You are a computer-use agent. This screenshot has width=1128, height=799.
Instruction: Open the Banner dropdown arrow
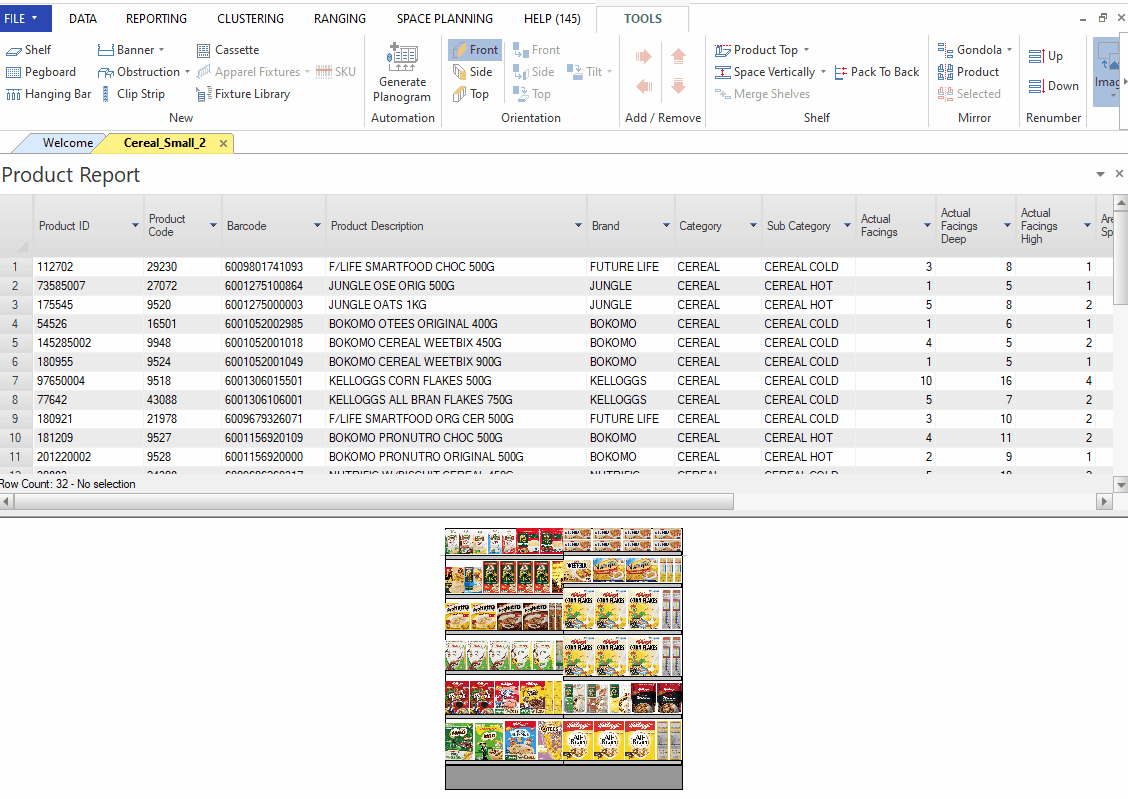coord(162,50)
